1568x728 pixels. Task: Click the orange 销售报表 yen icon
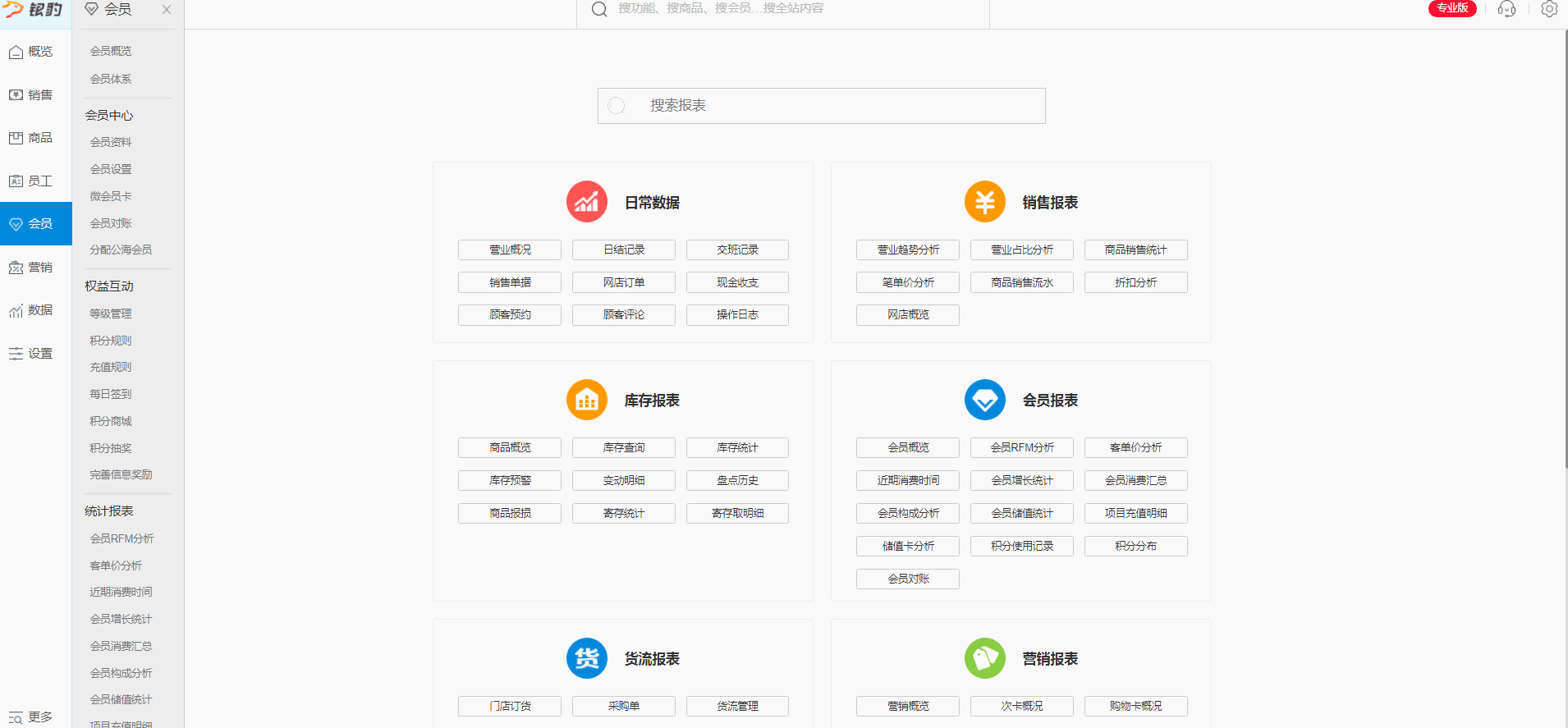(984, 202)
